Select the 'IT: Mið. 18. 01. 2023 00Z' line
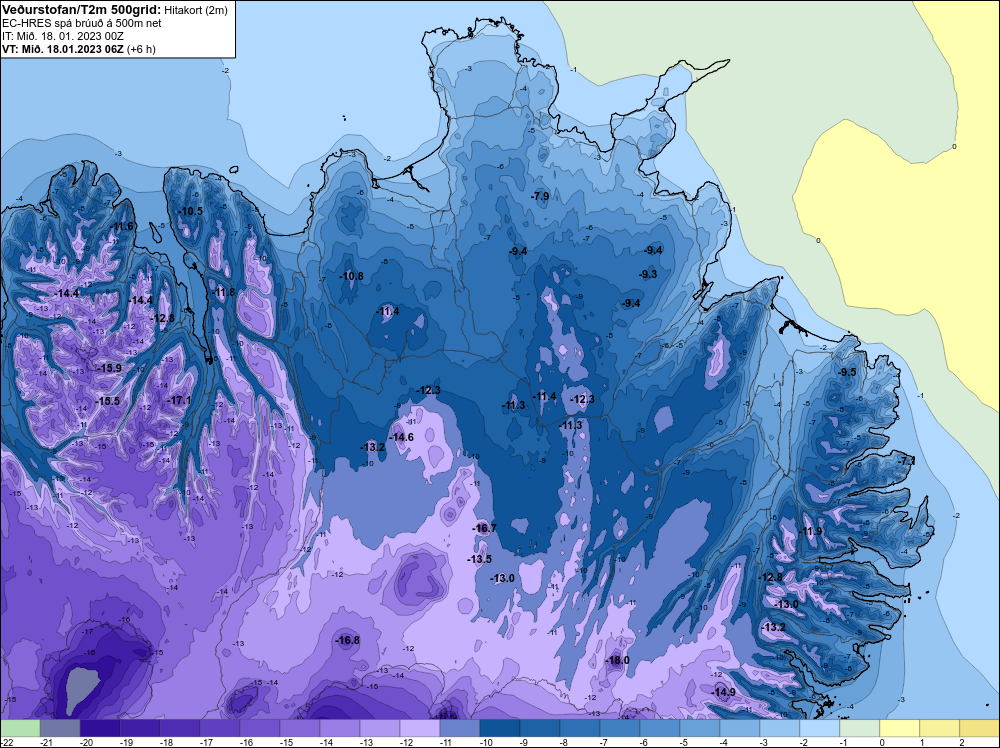Image resolution: width=1000 pixels, height=748 pixels. pyautogui.click(x=62, y=36)
